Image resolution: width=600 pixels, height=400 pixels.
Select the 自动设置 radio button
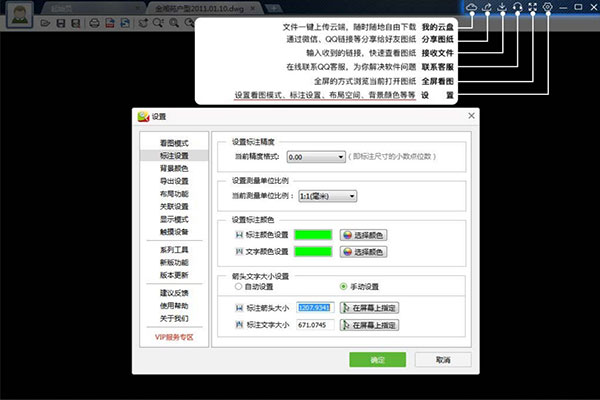238,286
